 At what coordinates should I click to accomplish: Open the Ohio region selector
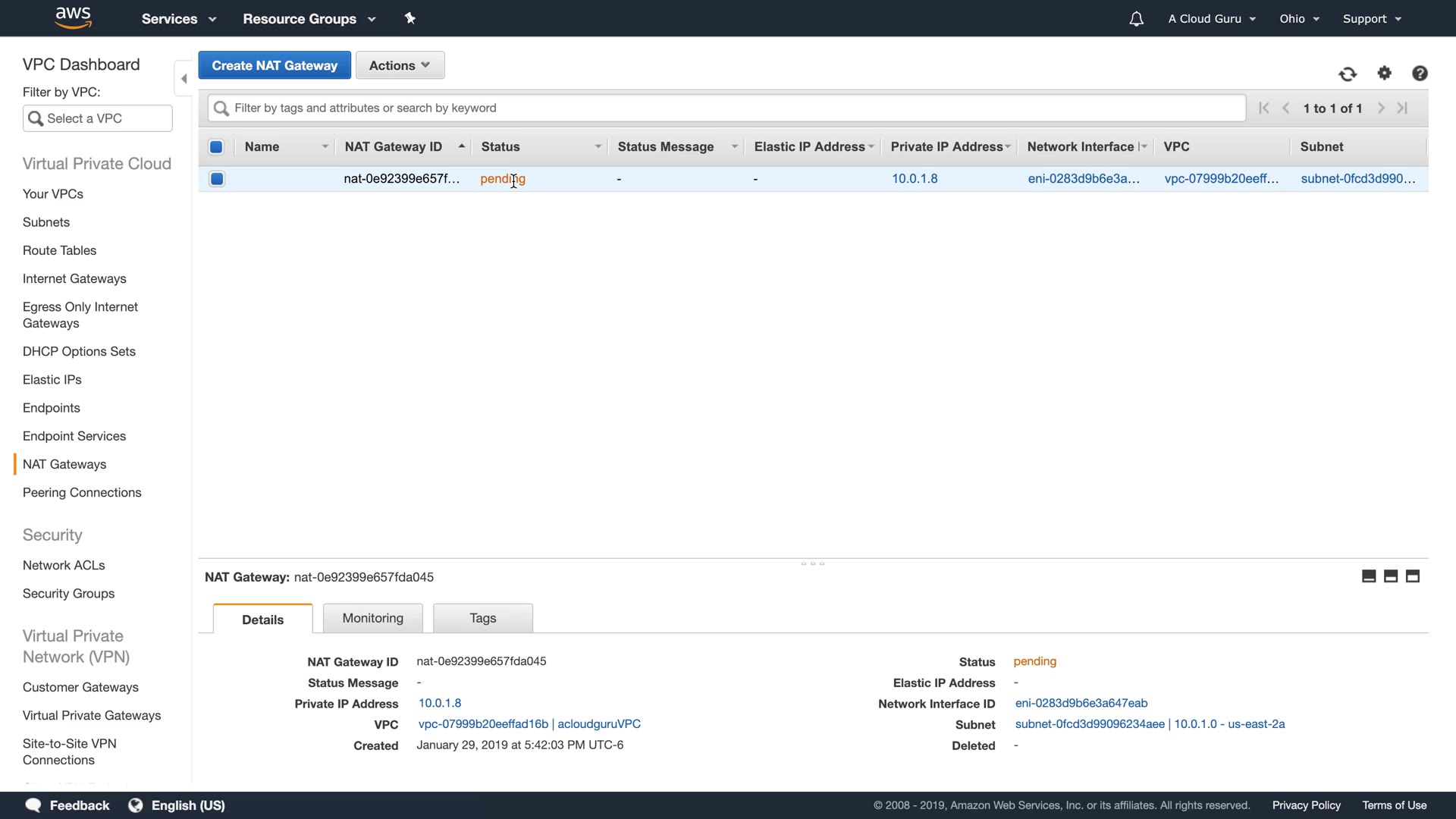point(1299,19)
